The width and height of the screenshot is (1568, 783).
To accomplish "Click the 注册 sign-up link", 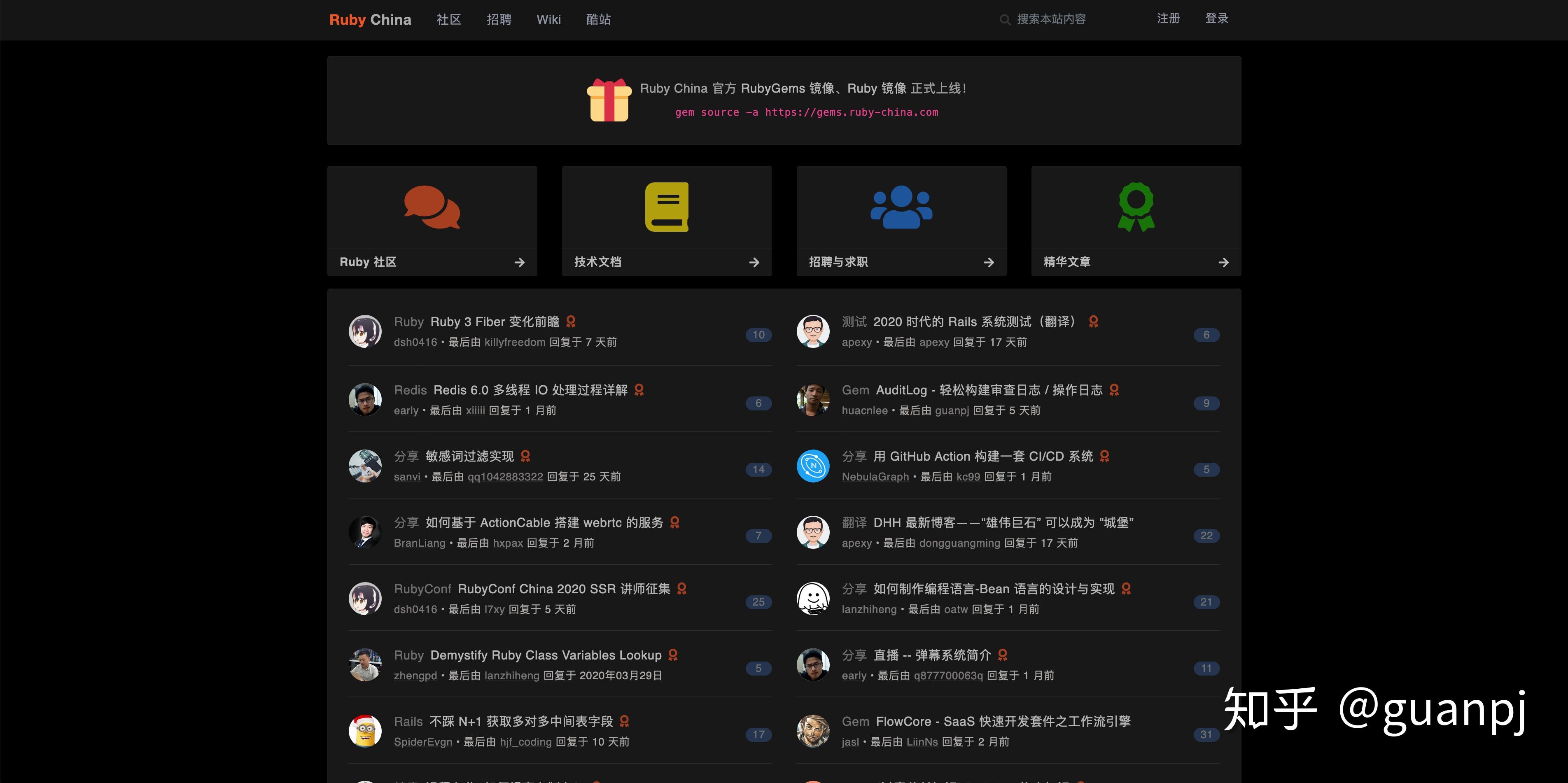I will pos(1168,19).
